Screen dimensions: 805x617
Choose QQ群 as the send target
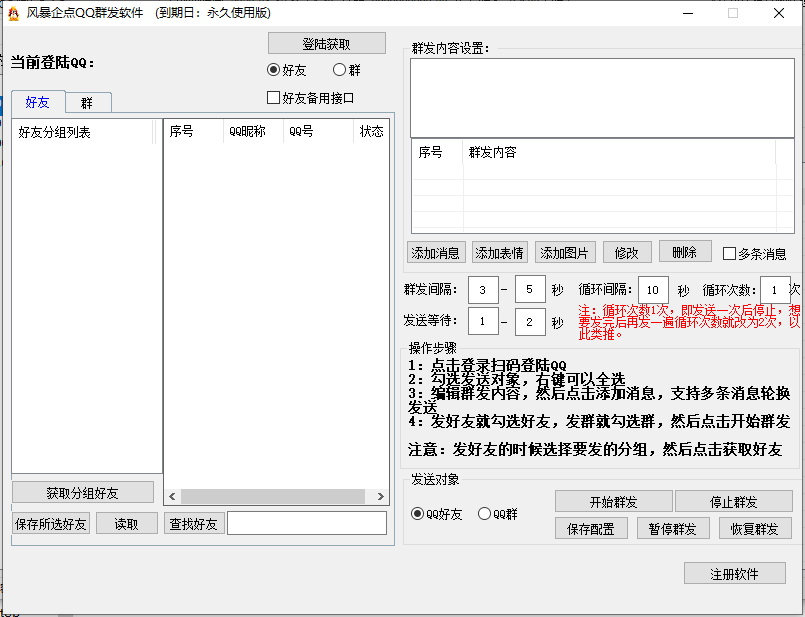[x=485, y=514]
